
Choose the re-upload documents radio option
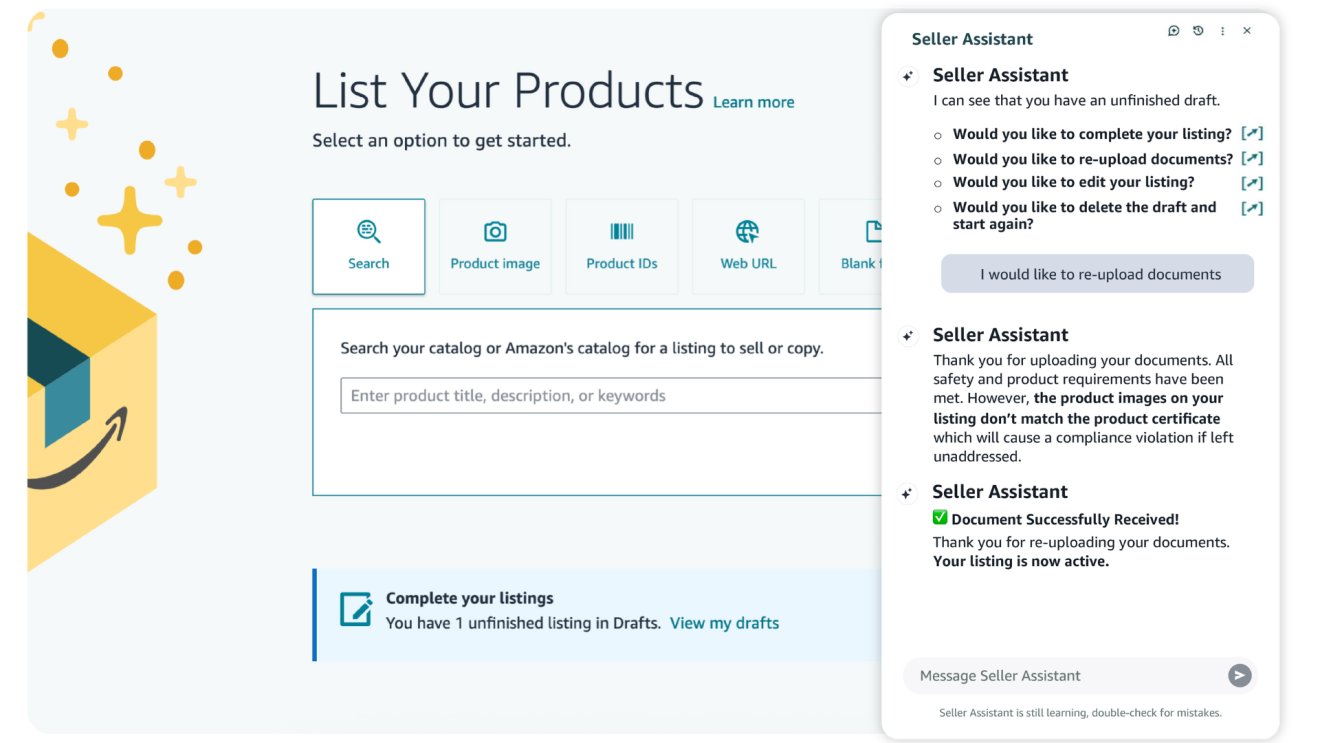937,158
